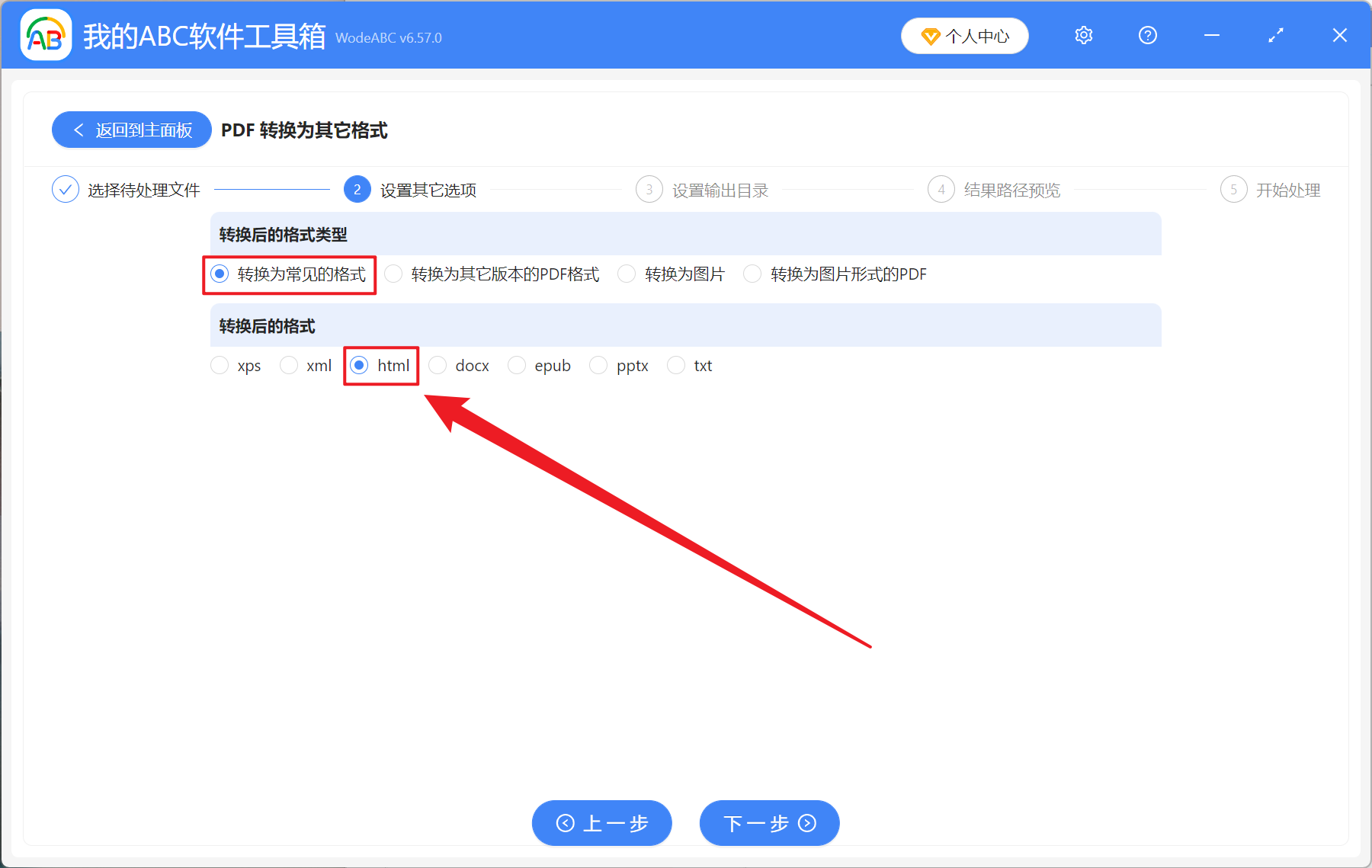Viewport: 1372px width, 868px height.
Task: Click the back arrow inside 返回到主面板 button
Action: pyautogui.click(x=79, y=130)
